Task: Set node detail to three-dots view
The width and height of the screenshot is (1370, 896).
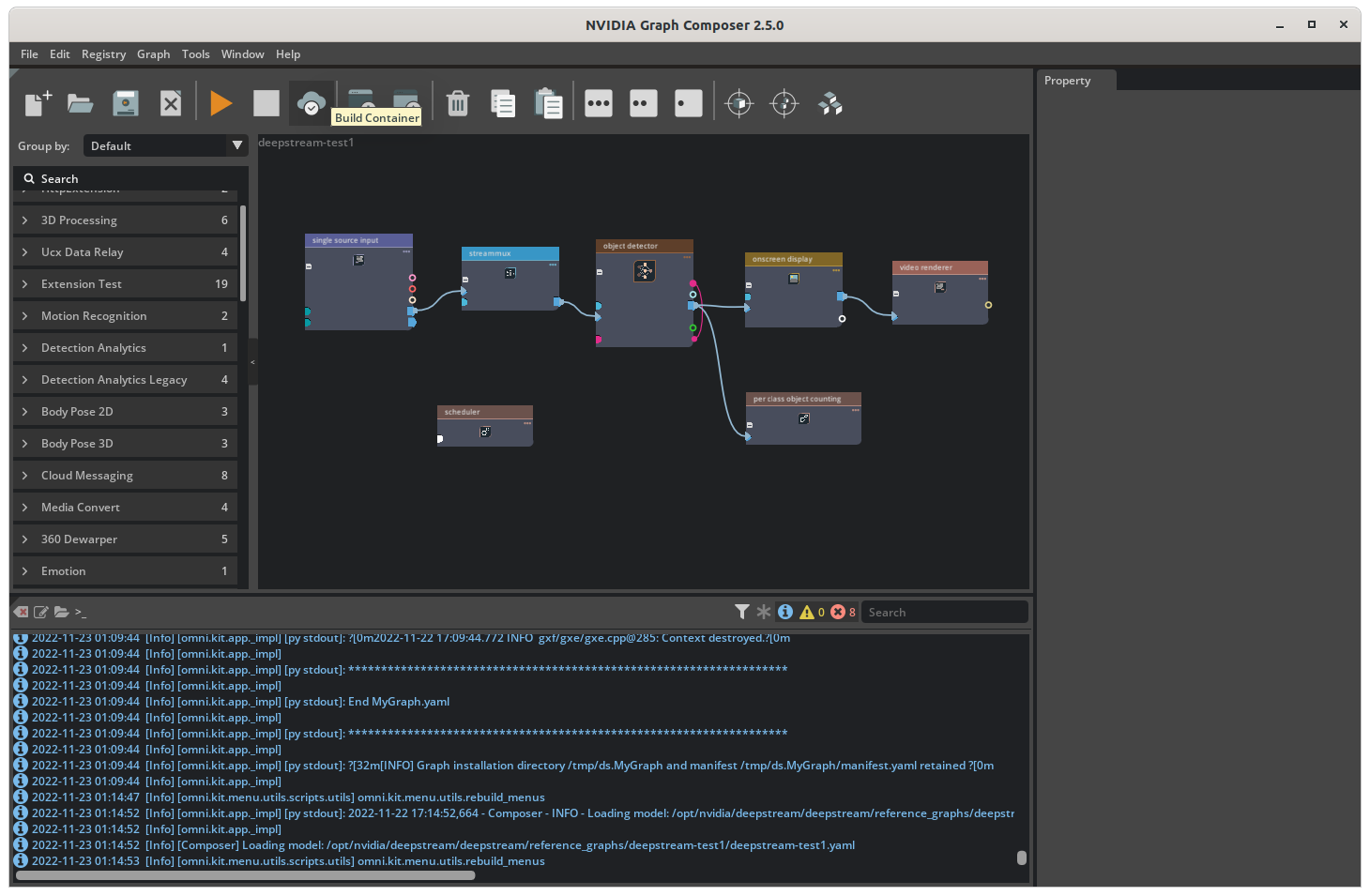Action: coord(599,103)
